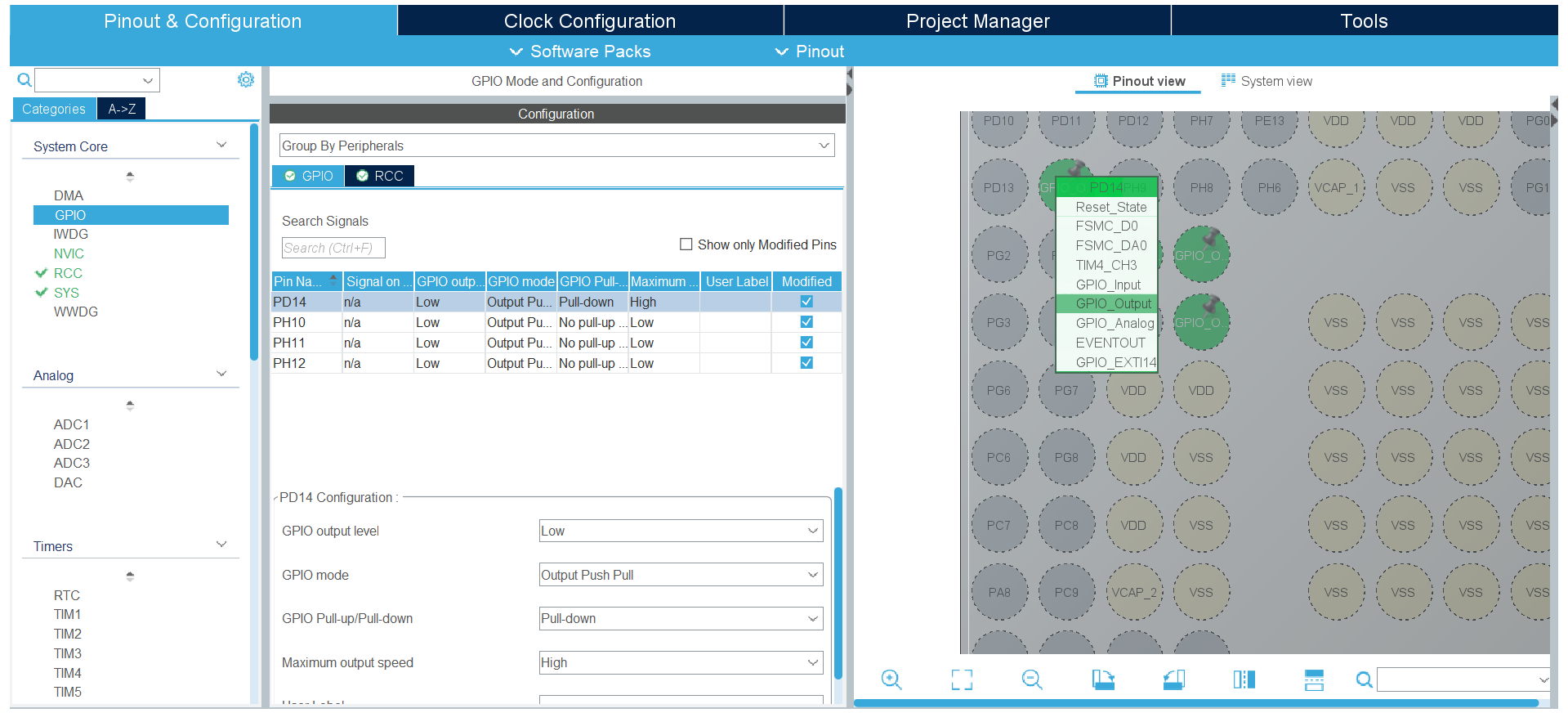Select TIM1 in the Timers list
Image resolution: width=1568 pixels, height=713 pixels.
(67, 615)
